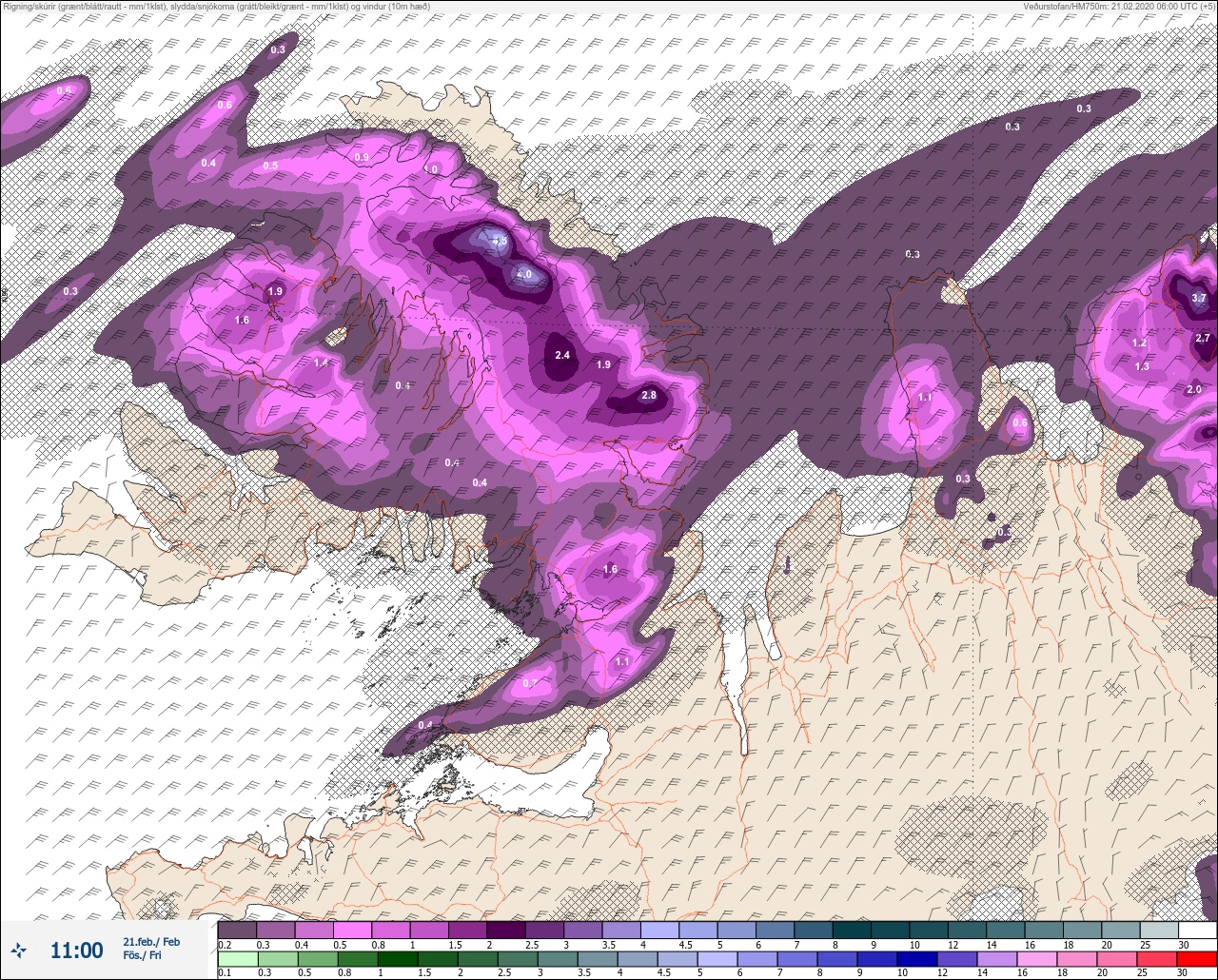Pick bottom legend row light blue swatch at 5
The width and height of the screenshot is (1218, 980).
pos(717,958)
